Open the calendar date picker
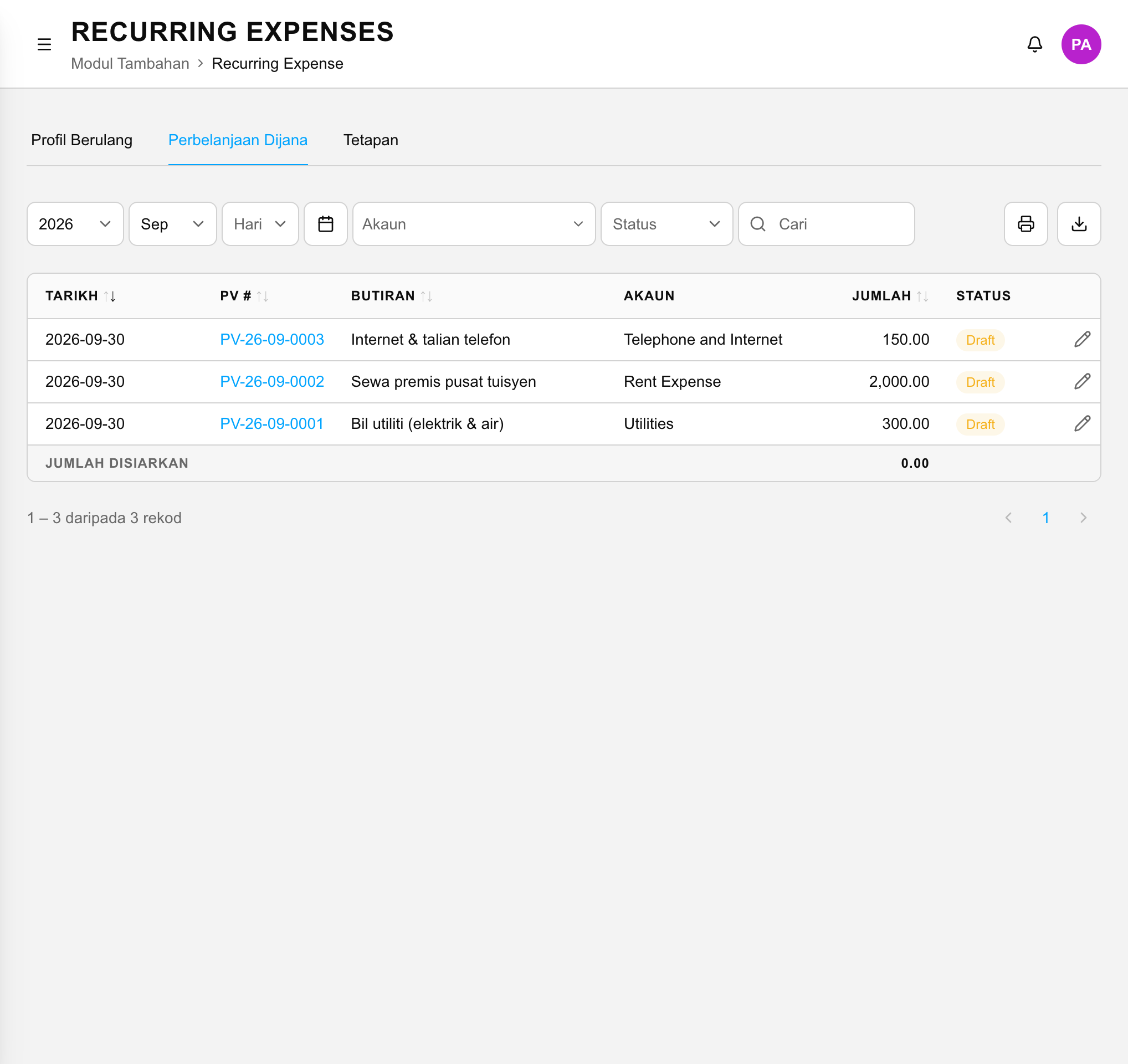Viewport: 1128px width, 1064px height. coord(326,224)
